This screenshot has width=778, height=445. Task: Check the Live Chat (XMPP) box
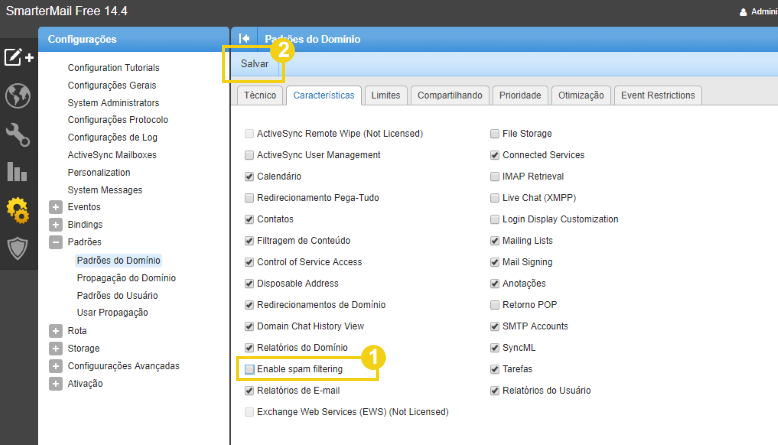pyautogui.click(x=495, y=198)
